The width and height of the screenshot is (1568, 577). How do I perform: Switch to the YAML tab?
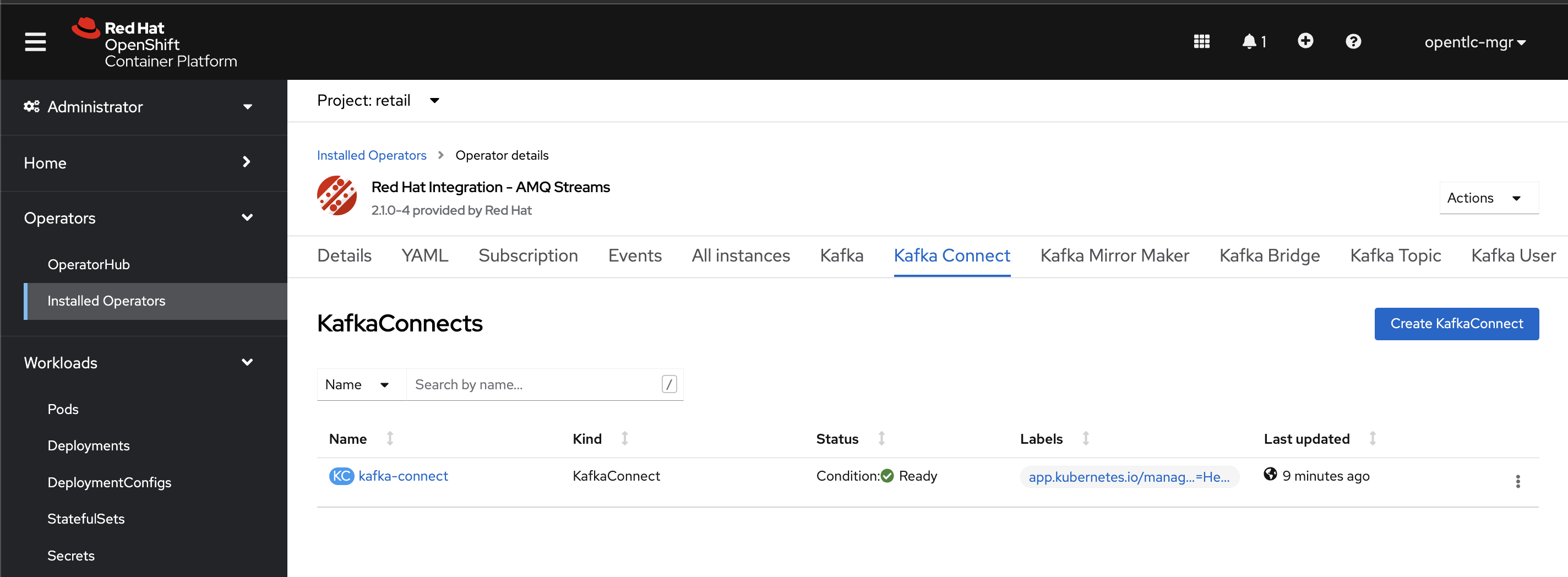[425, 255]
